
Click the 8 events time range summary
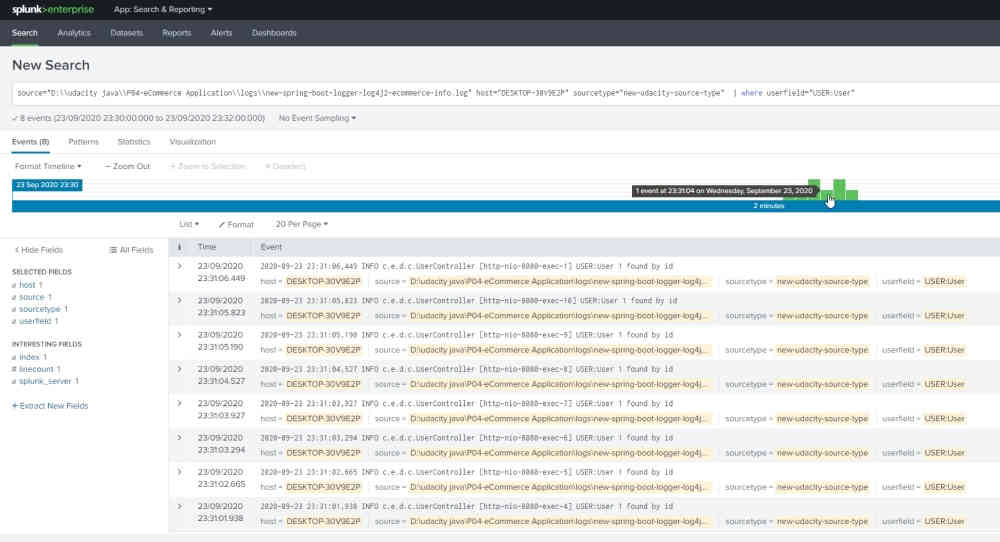138,118
